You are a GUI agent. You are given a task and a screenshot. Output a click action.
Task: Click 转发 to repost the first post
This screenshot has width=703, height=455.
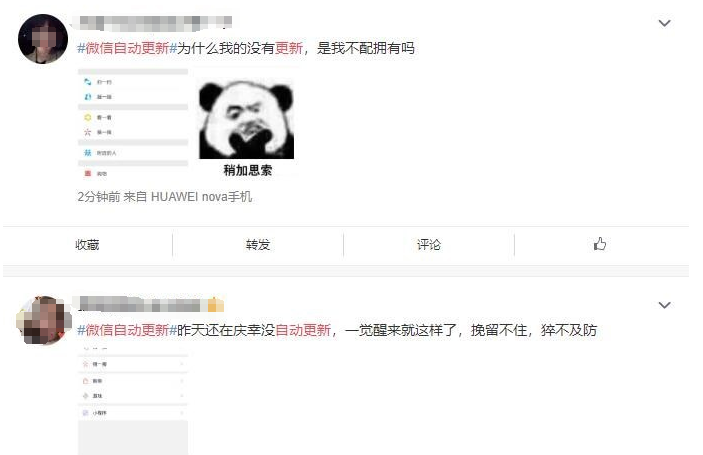(258, 245)
